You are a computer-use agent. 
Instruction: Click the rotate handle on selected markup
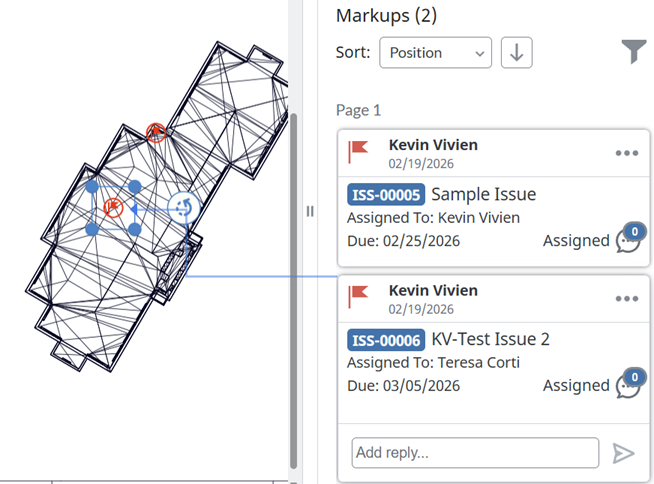(182, 207)
